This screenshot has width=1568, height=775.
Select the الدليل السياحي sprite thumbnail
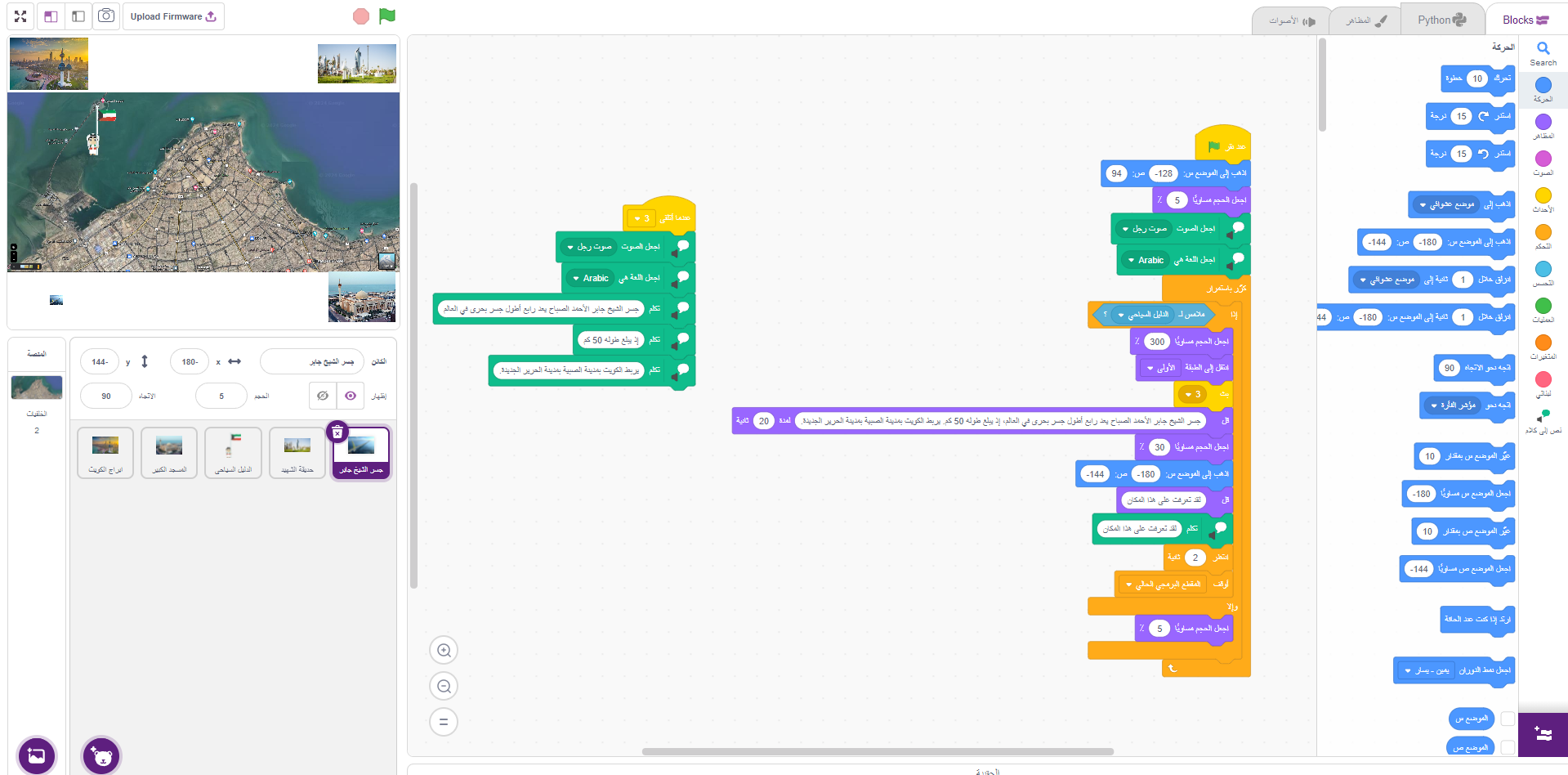coord(234,452)
